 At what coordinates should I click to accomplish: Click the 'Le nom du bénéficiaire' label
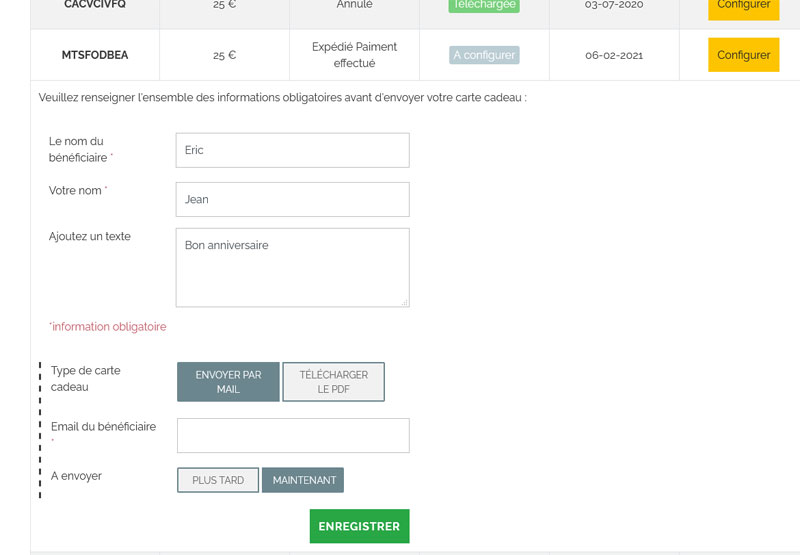coord(81,149)
